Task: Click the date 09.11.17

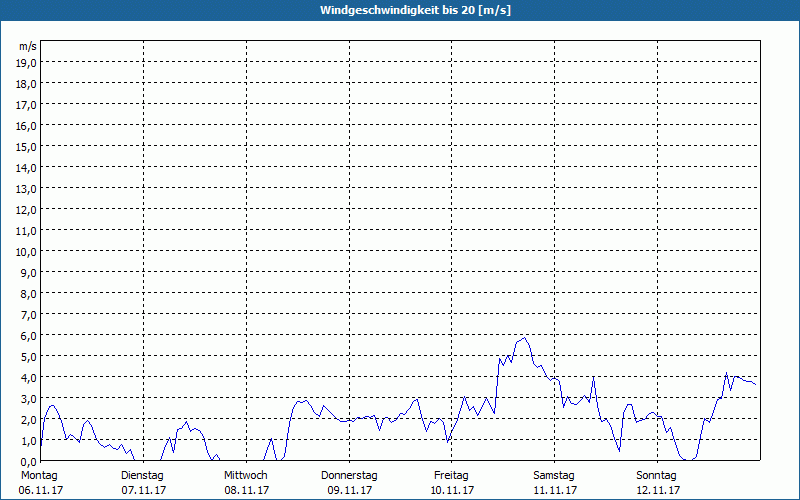Action: click(x=350, y=490)
